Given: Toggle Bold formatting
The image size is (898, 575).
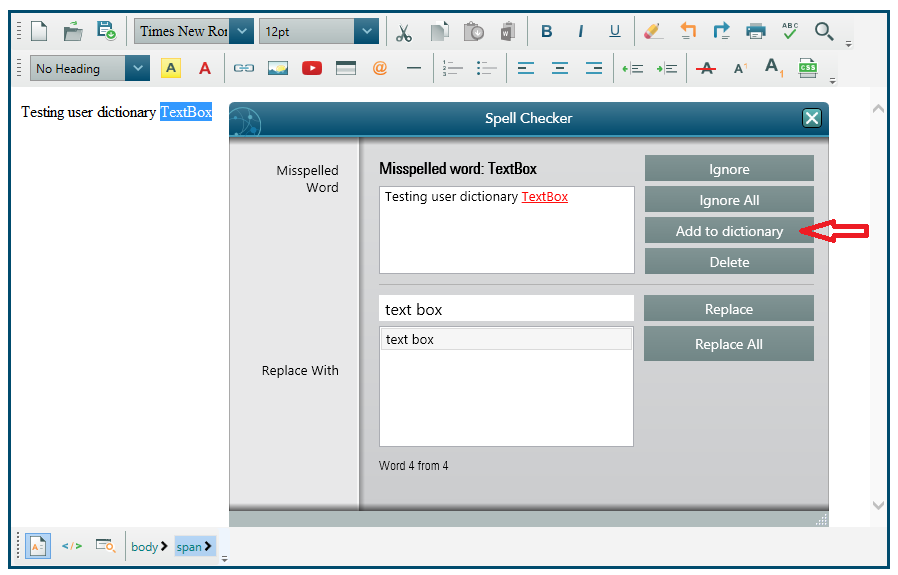Looking at the screenshot, I should [547, 31].
